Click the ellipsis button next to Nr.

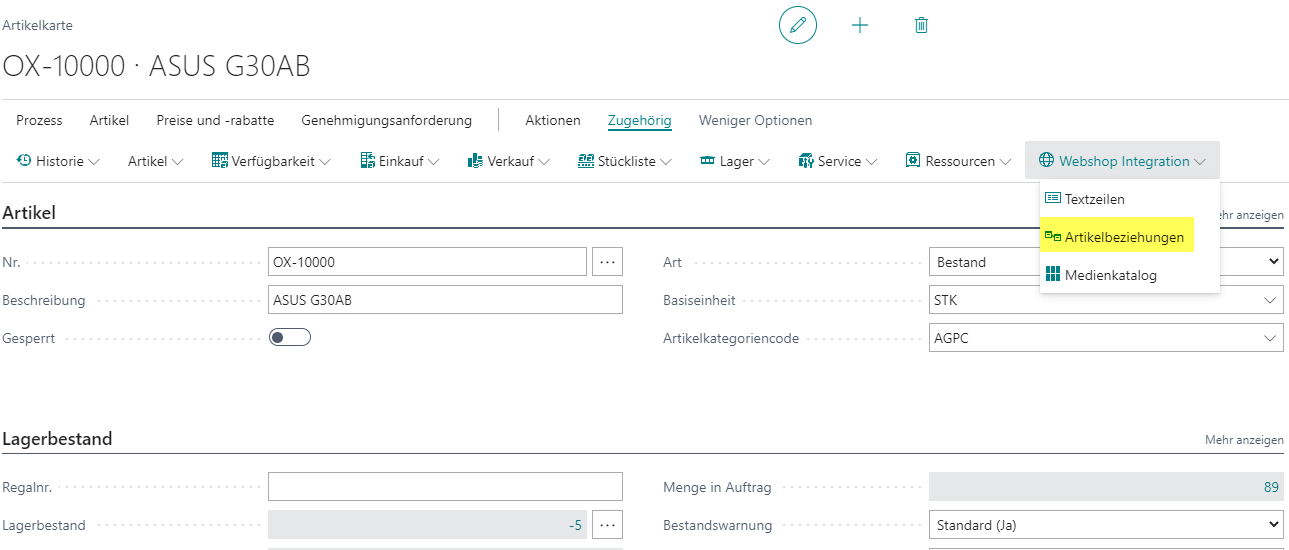click(607, 262)
